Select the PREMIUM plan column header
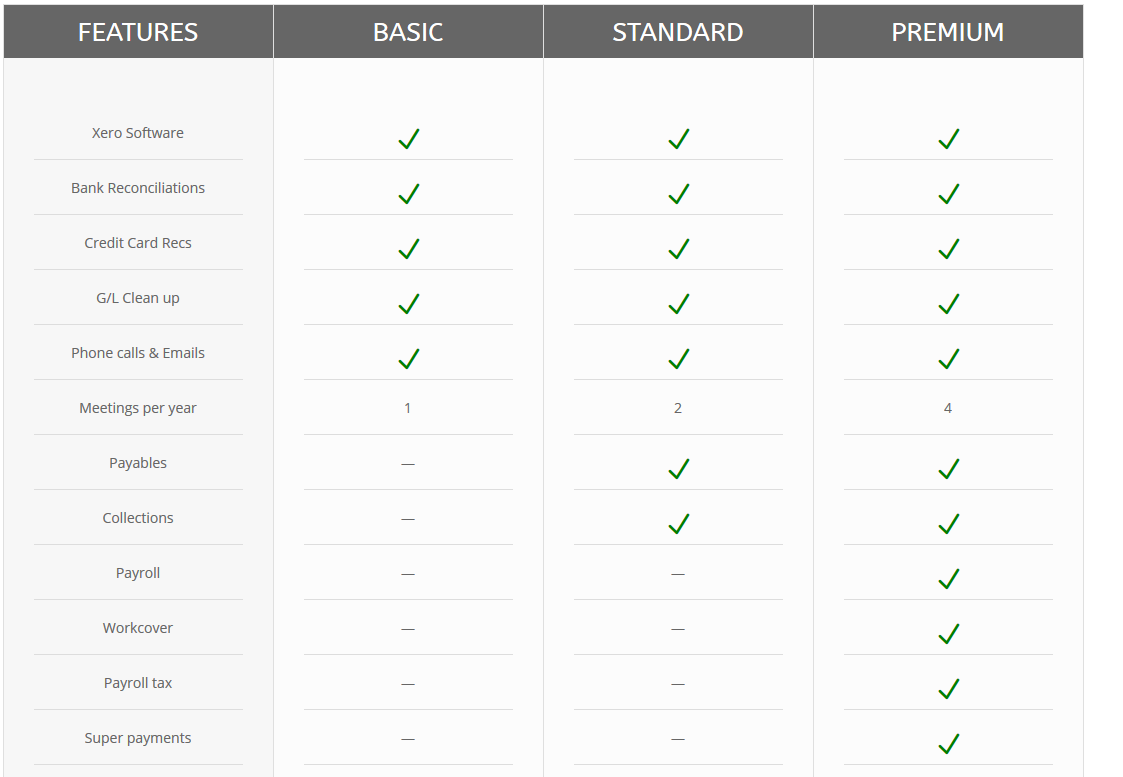The height and width of the screenshot is (777, 1123). coord(948,32)
